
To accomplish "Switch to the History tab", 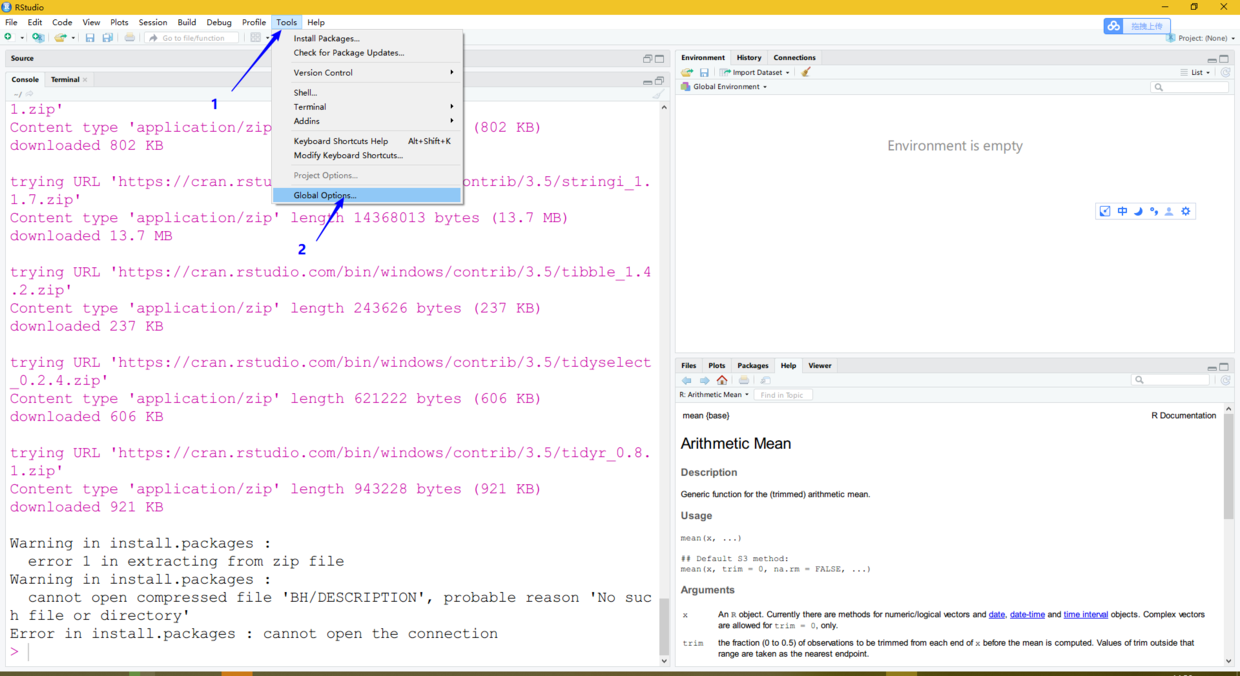I will (749, 58).
